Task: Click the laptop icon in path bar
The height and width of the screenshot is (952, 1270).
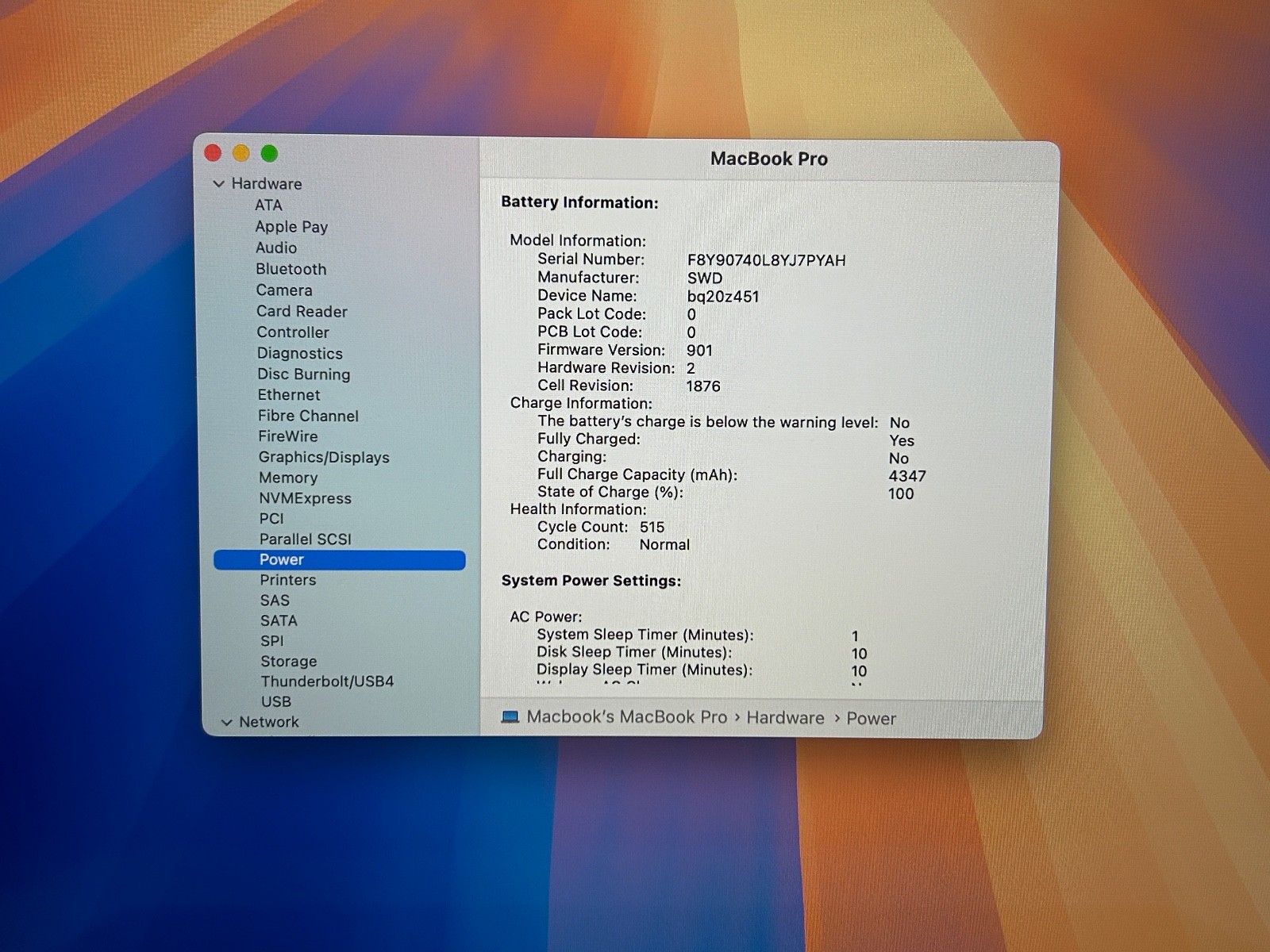Action: coord(510,717)
